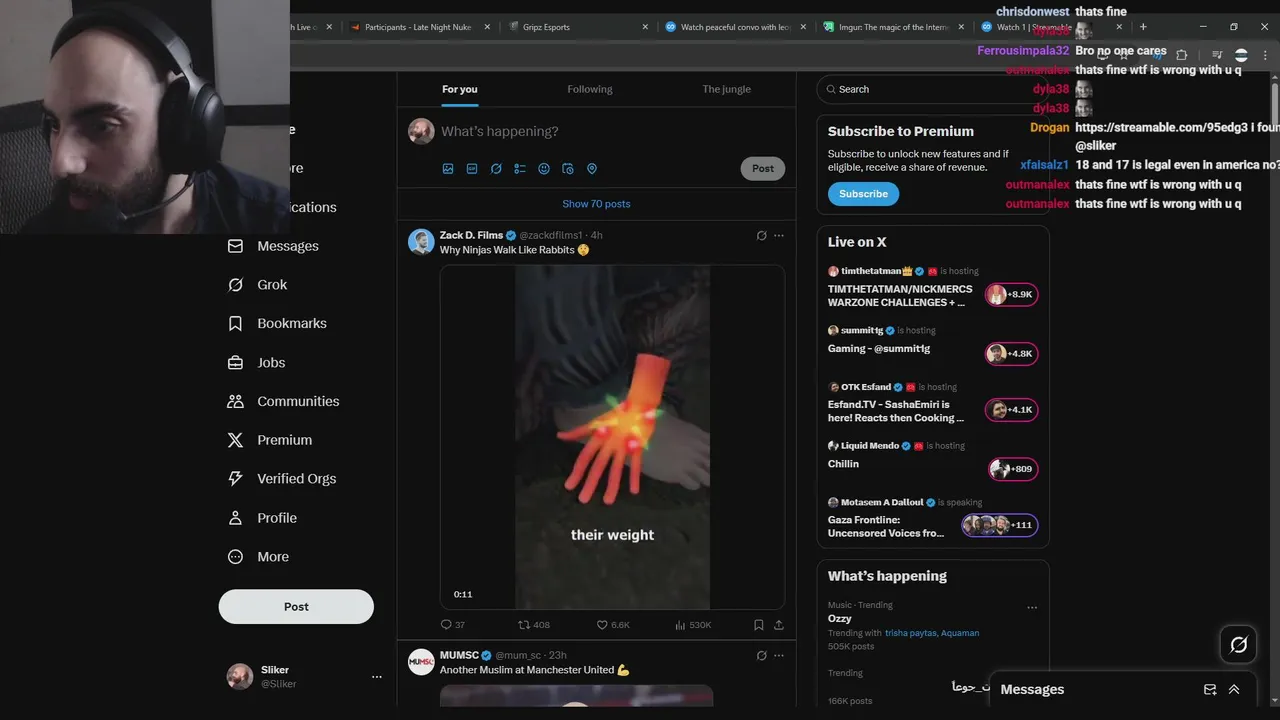The height and width of the screenshot is (720, 1280).
Task: Switch to Participants - Late Night Nuke tab
Action: click(x=420, y=27)
